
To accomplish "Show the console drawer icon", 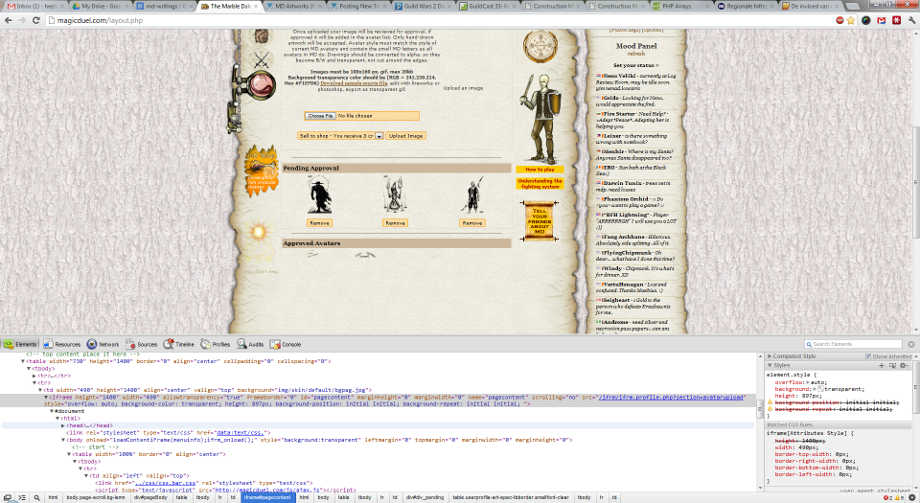I will (22, 498).
